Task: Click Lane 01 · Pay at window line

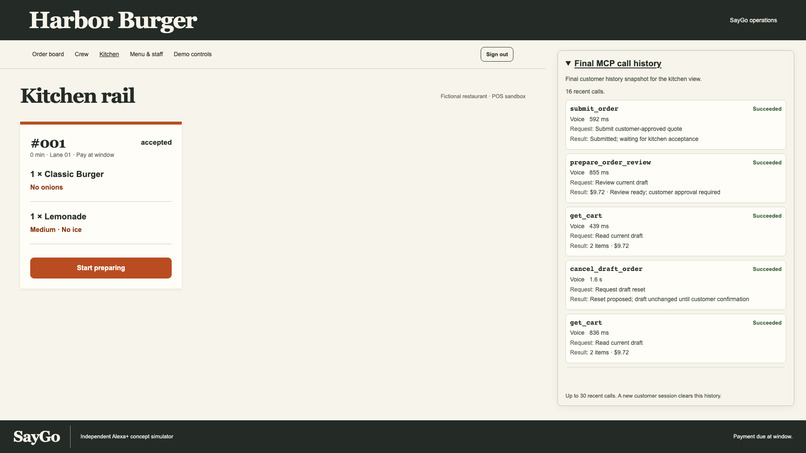Action: pos(72,155)
